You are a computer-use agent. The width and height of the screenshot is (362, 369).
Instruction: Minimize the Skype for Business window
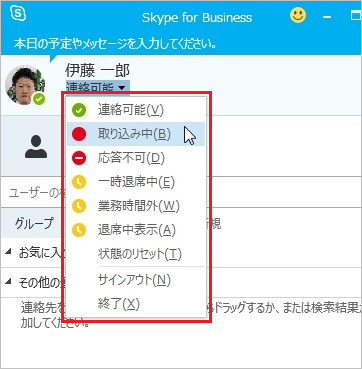327,16
